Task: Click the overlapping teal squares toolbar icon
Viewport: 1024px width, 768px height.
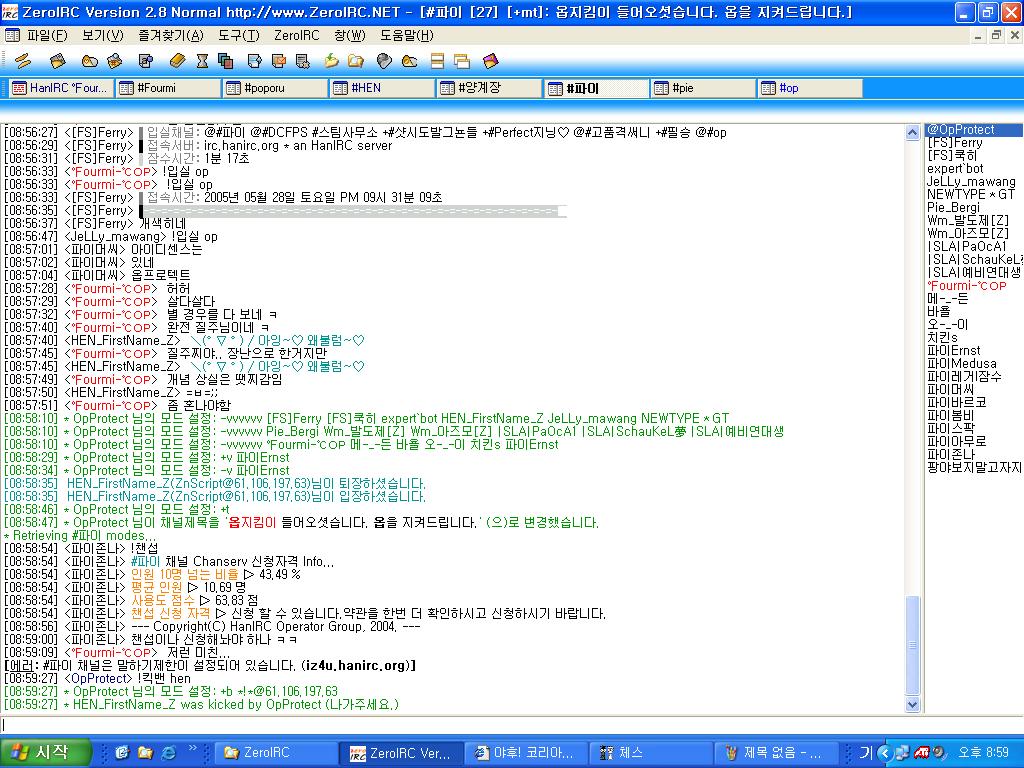Action: (x=227, y=61)
